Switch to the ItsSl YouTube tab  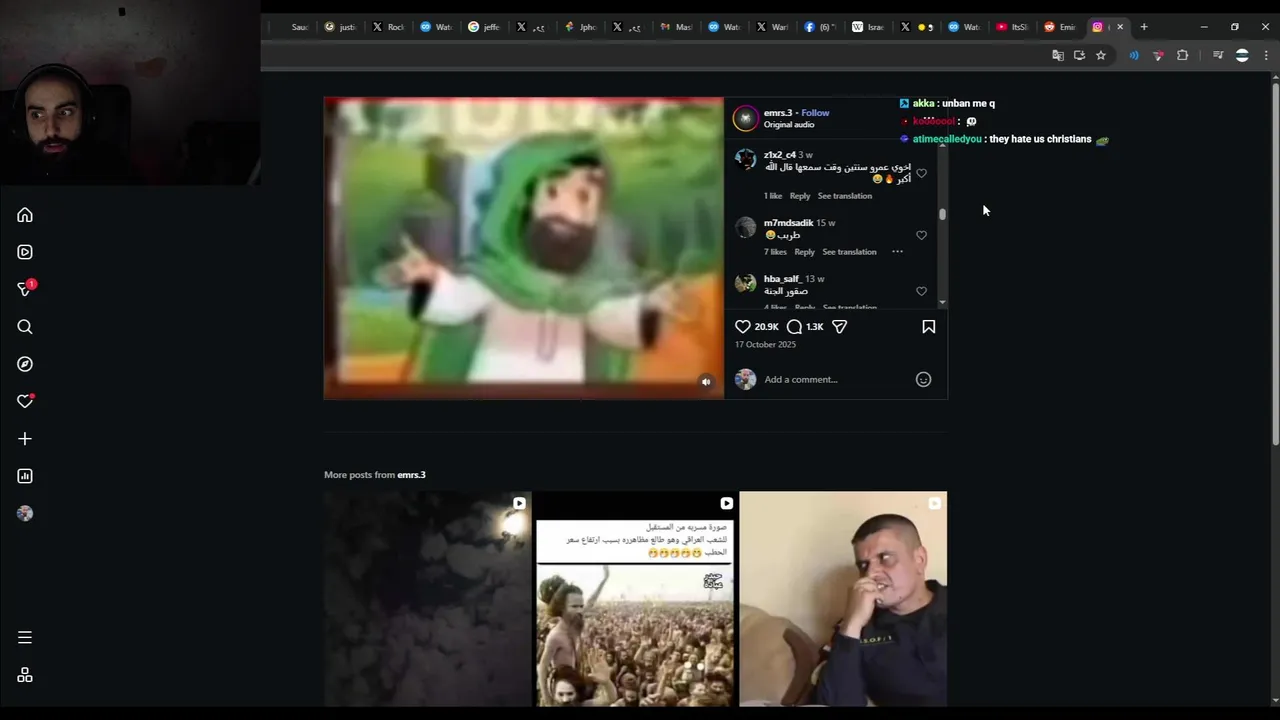[x=1012, y=27]
